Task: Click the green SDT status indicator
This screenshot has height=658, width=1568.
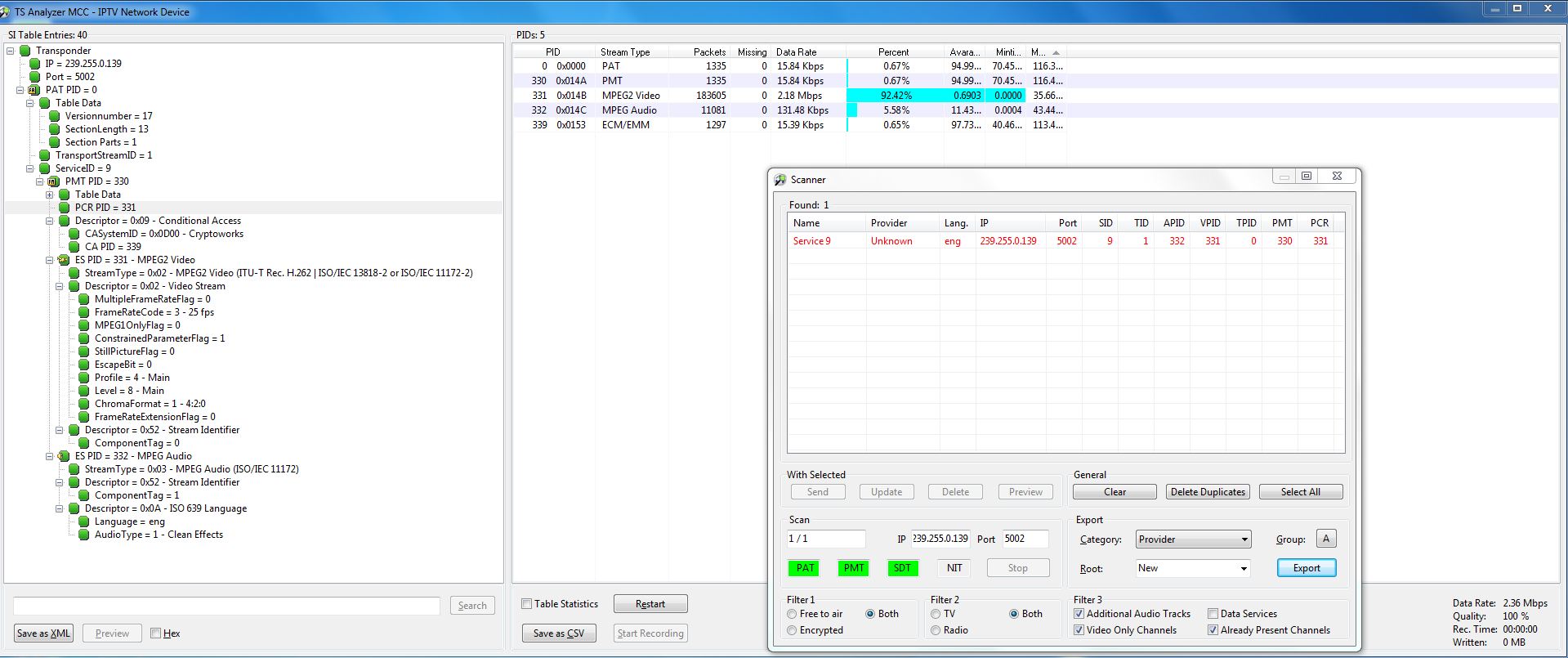Action: 902,568
